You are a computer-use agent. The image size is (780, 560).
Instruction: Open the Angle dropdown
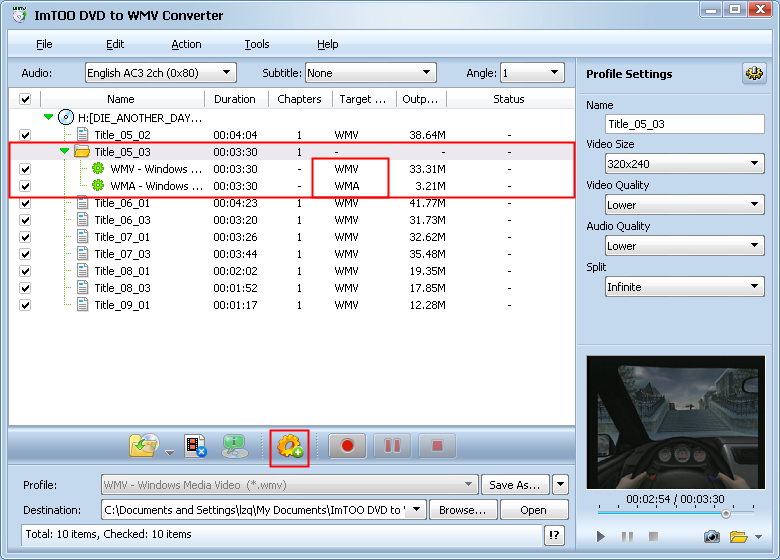point(532,73)
